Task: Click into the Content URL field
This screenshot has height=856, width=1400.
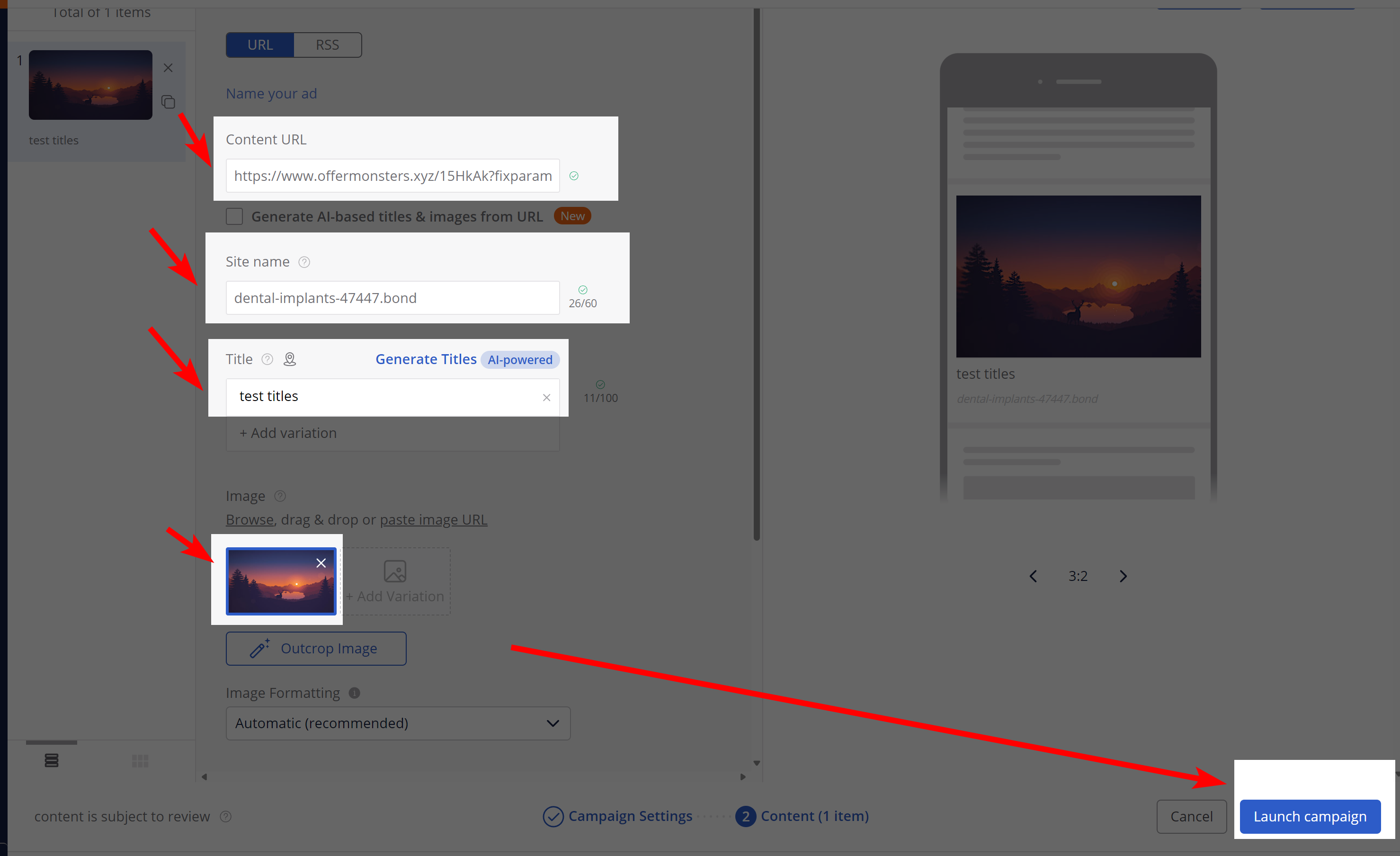Action: (x=392, y=176)
